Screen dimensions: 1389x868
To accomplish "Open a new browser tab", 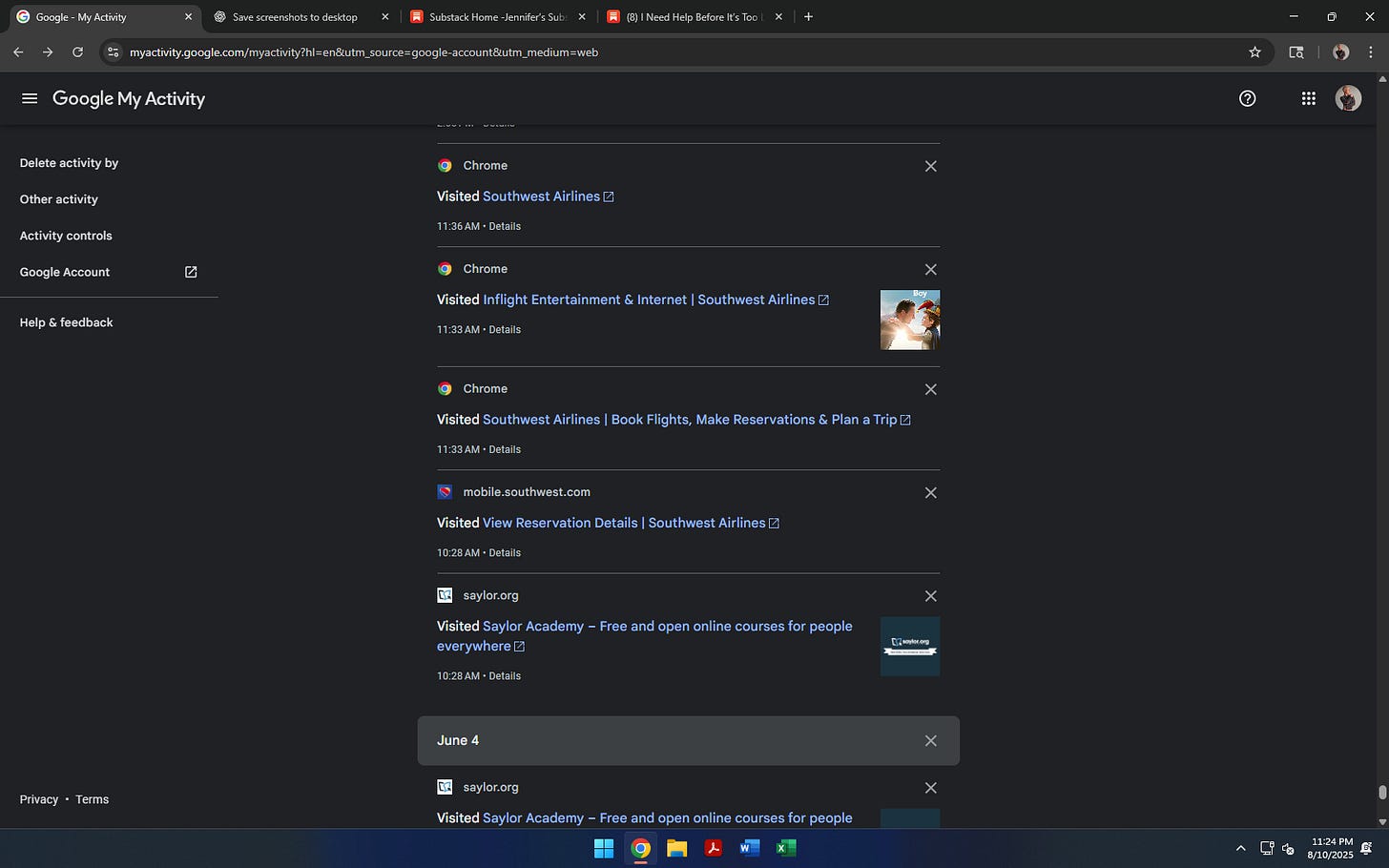I will tap(809, 16).
